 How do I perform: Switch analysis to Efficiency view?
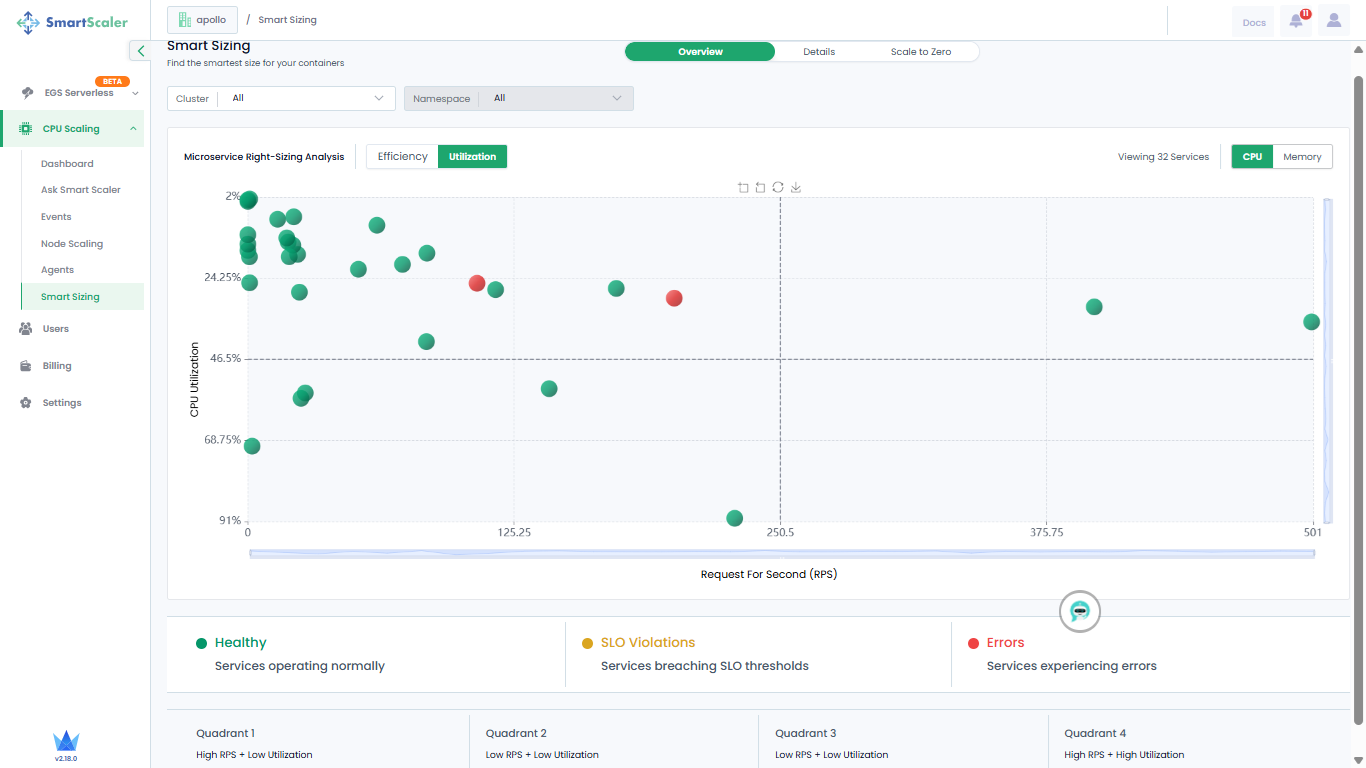pyautogui.click(x=402, y=156)
